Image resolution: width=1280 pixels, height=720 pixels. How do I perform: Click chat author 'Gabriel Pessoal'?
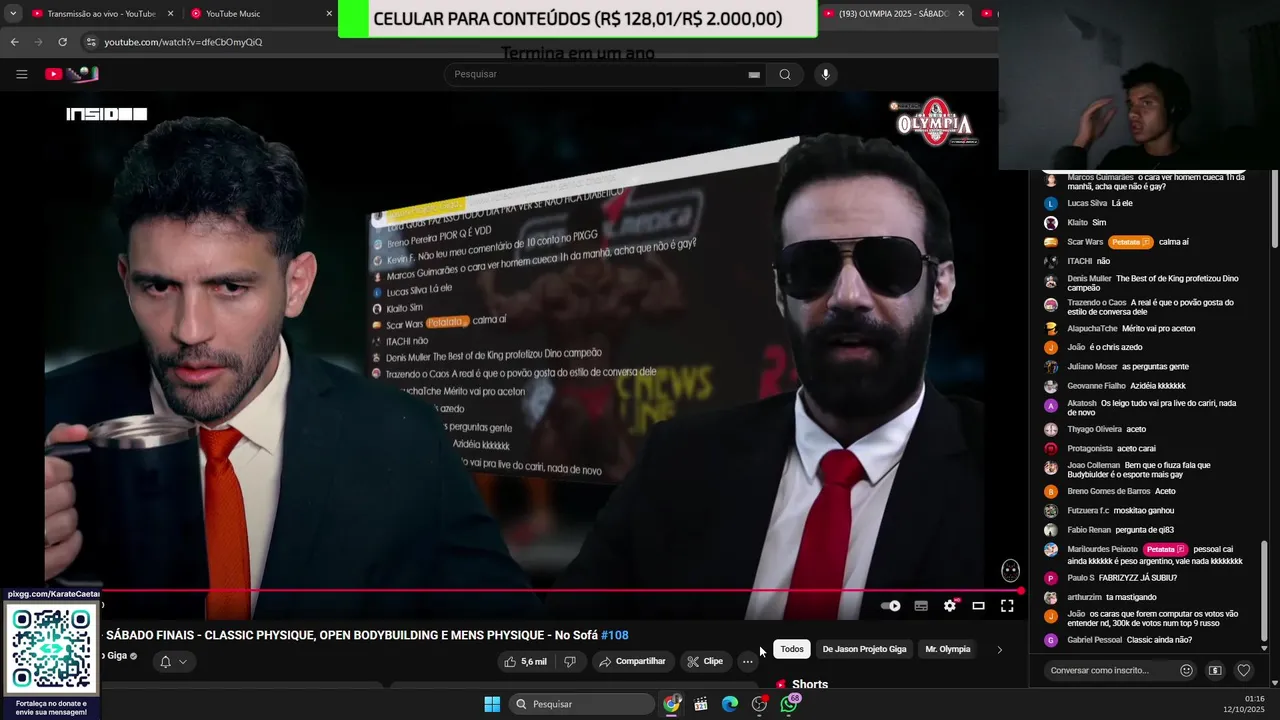(x=1094, y=640)
